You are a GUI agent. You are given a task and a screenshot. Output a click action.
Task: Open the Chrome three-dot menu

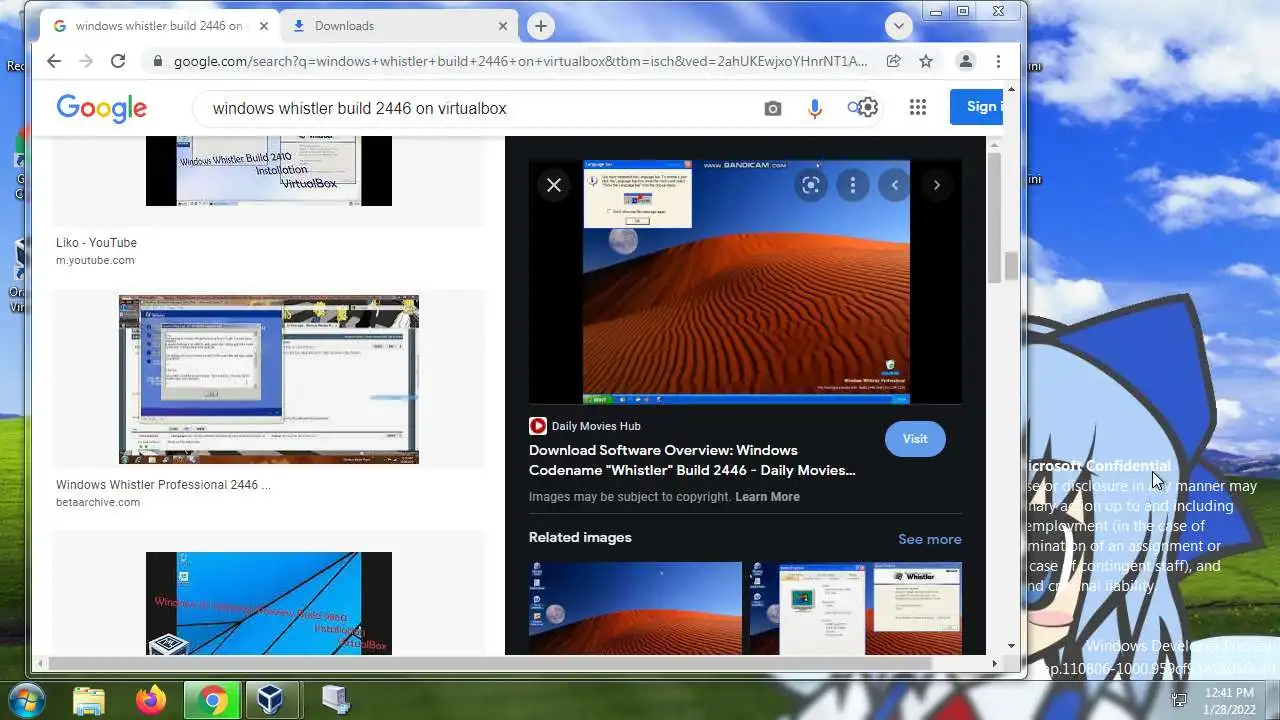tap(998, 61)
